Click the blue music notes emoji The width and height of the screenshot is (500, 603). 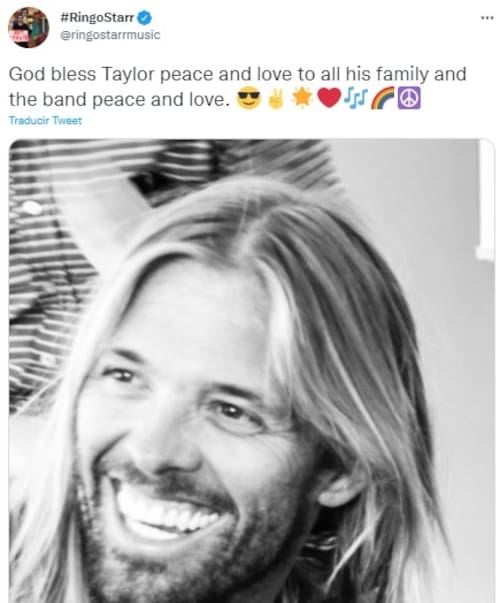[355, 98]
